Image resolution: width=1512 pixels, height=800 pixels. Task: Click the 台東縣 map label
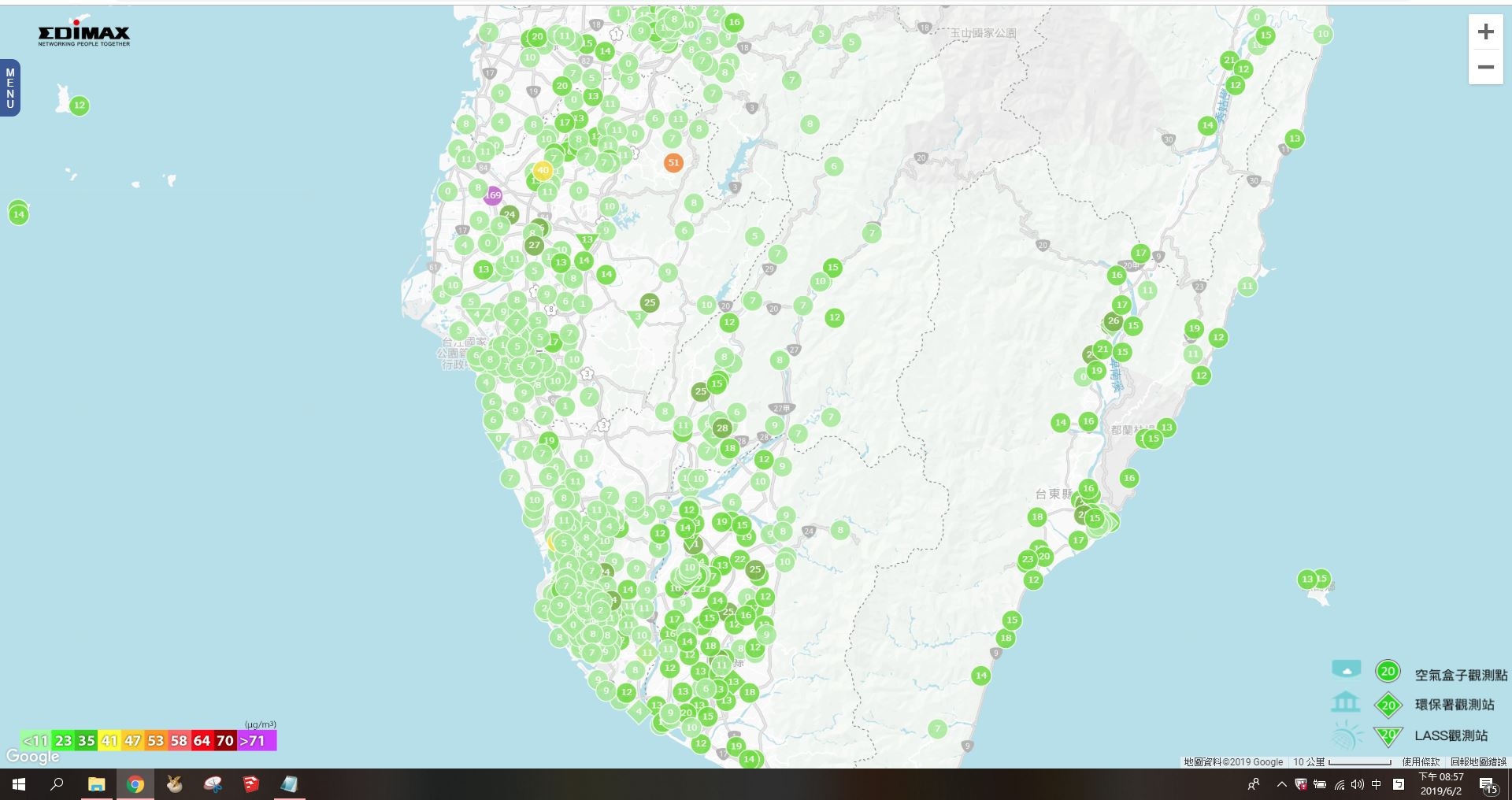tap(1054, 494)
